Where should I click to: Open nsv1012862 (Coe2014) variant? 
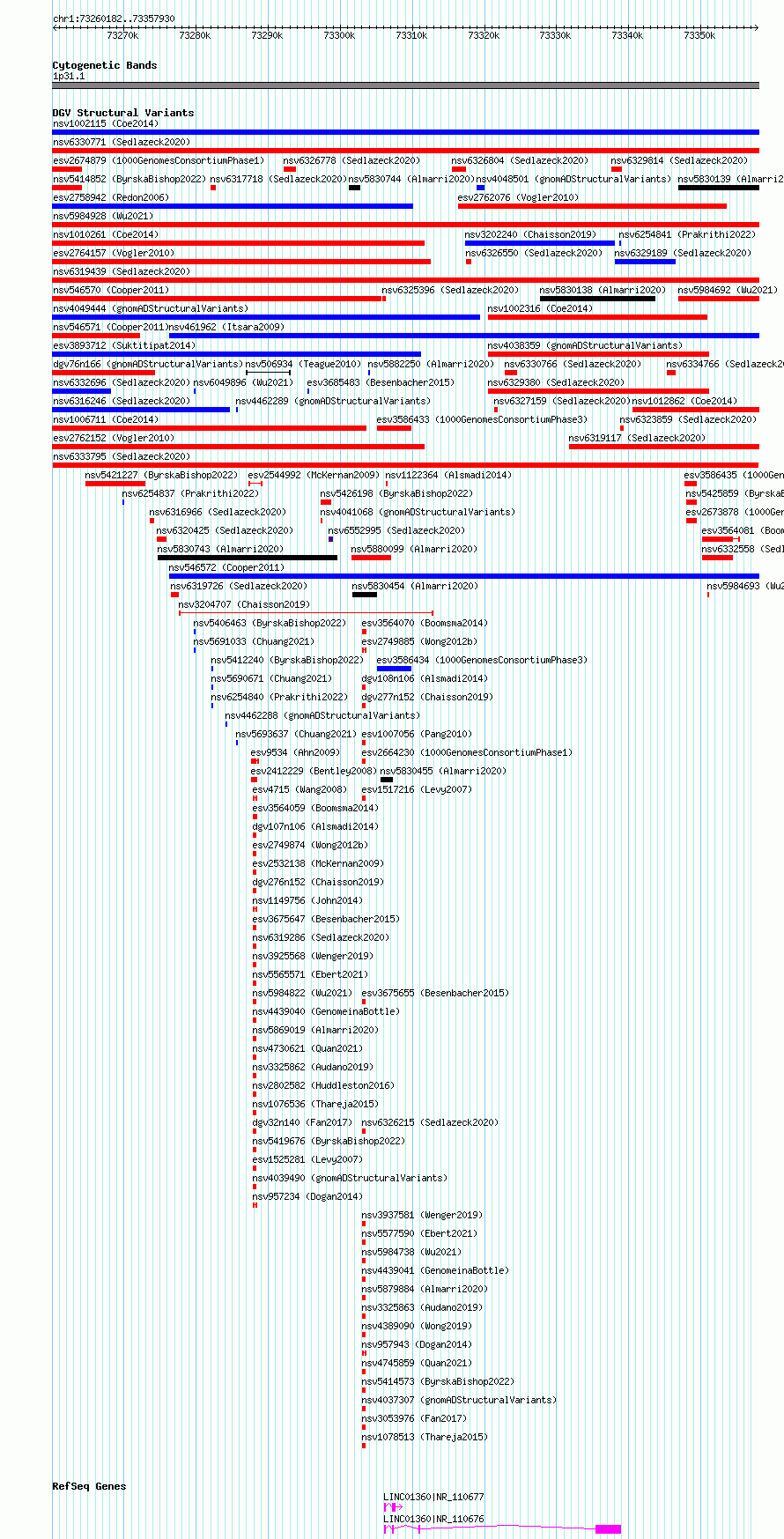(684, 401)
